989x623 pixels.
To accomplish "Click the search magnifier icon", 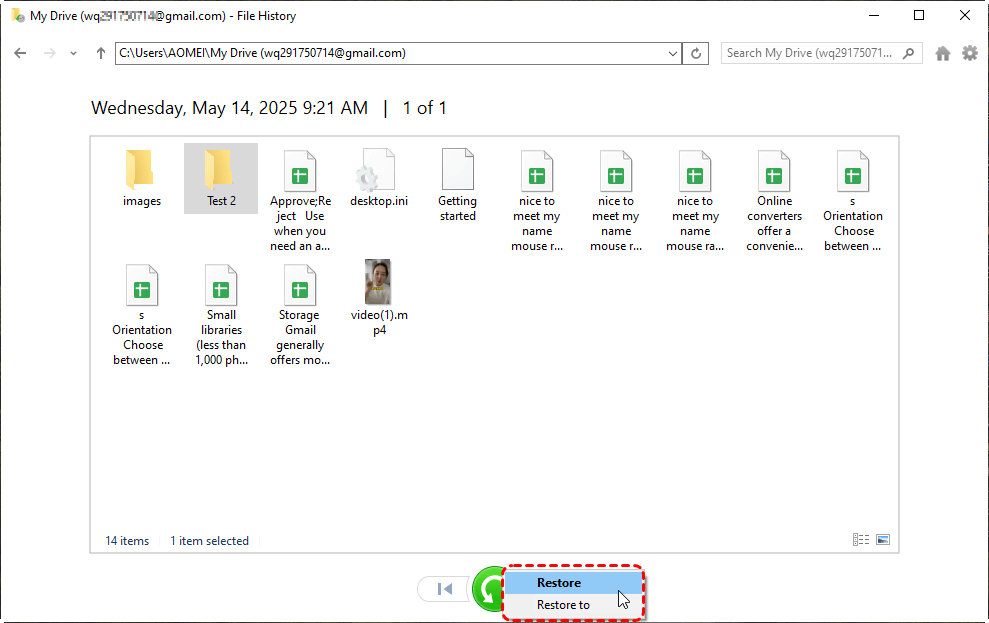I will (x=908, y=53).
